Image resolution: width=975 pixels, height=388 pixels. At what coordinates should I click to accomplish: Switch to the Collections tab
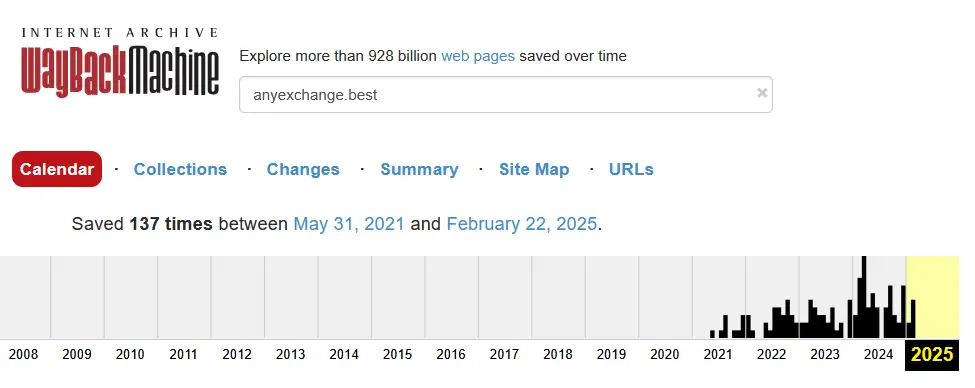click(180, 169)
